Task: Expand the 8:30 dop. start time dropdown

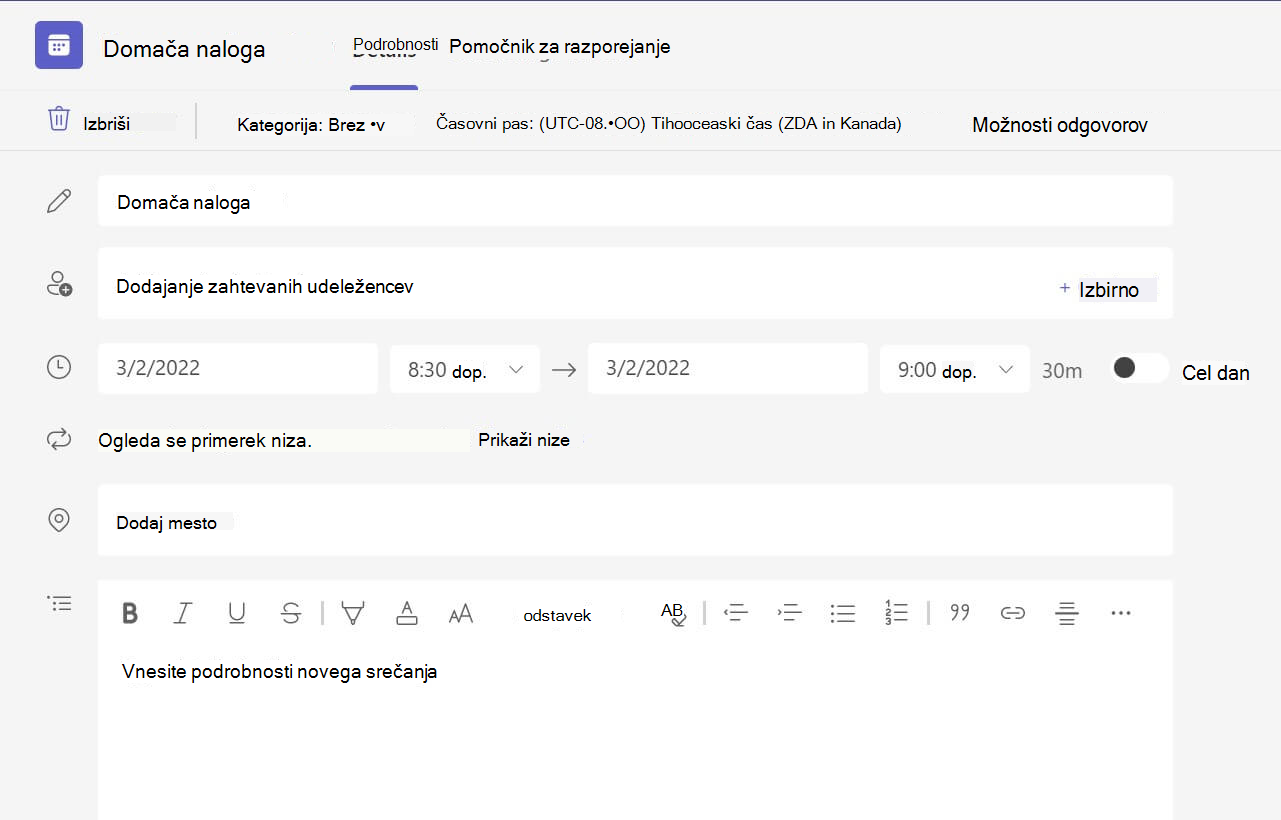Action: click(x=465, y=369)
